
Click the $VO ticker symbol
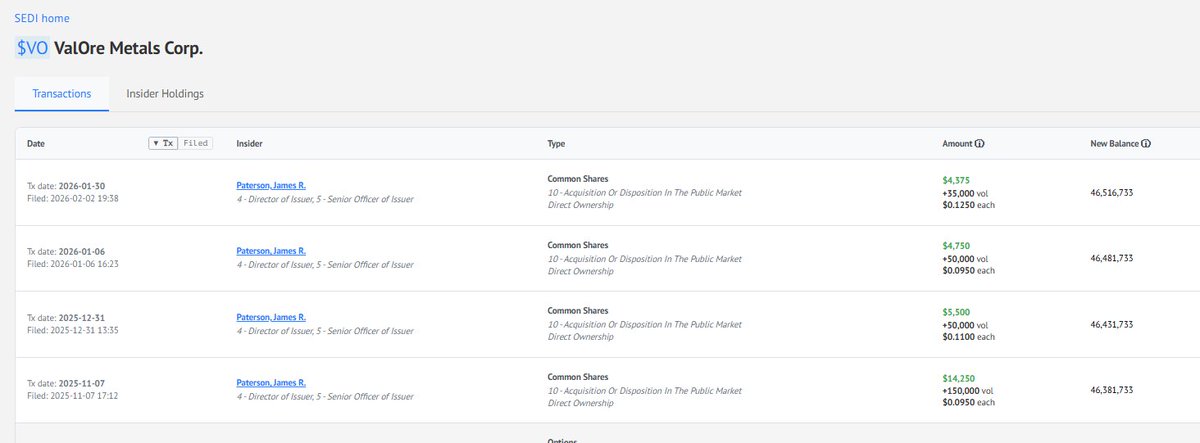pyautogui.click(x=32, y=47)
